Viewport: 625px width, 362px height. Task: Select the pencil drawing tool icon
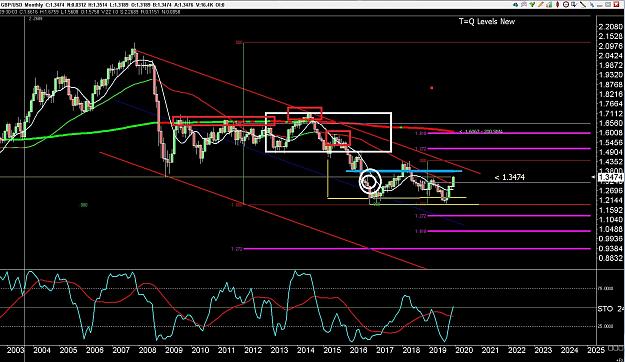click(x=540, y=5)
